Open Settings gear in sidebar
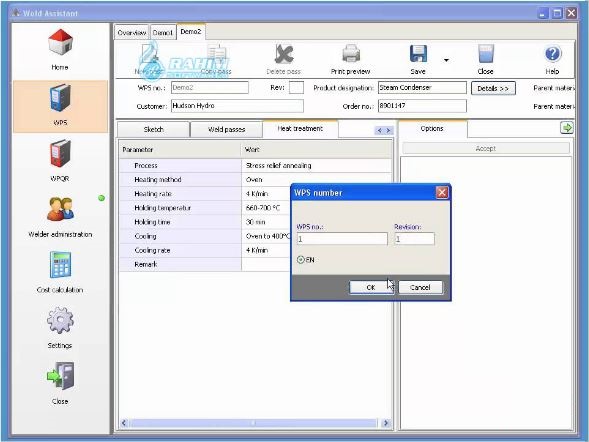589x442 pixels. pyautogui.click(x=60, y=320)
